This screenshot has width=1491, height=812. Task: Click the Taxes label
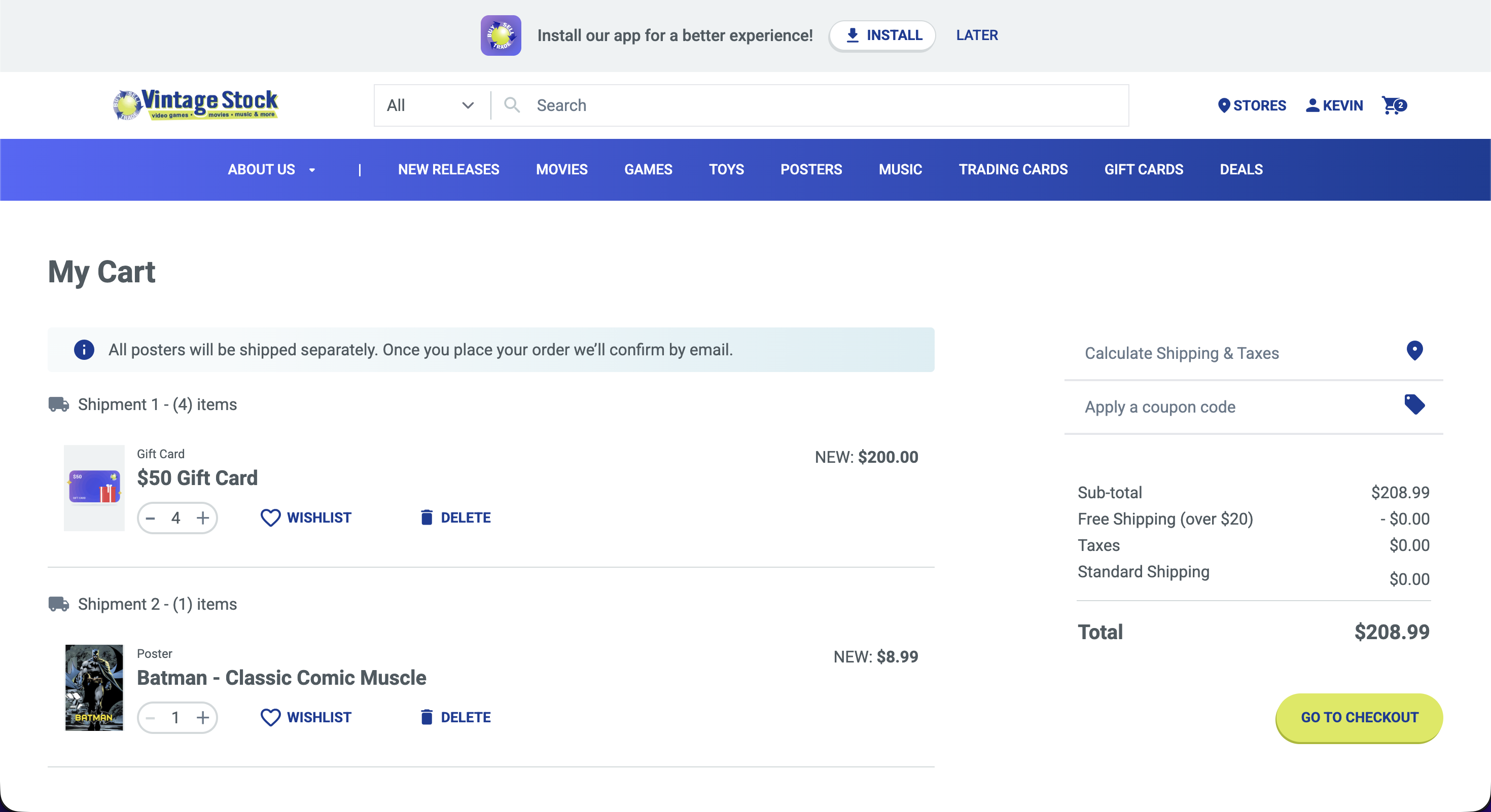click(x=1098, y=545)
